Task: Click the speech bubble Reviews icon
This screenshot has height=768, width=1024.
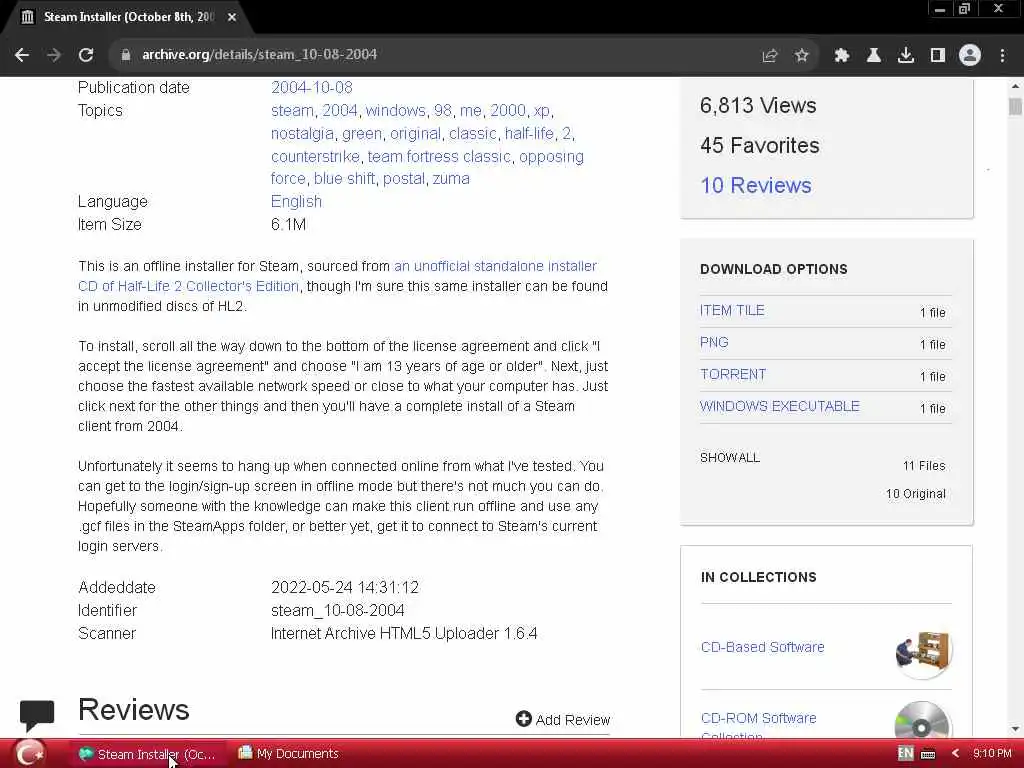Action: click(37, 714)
